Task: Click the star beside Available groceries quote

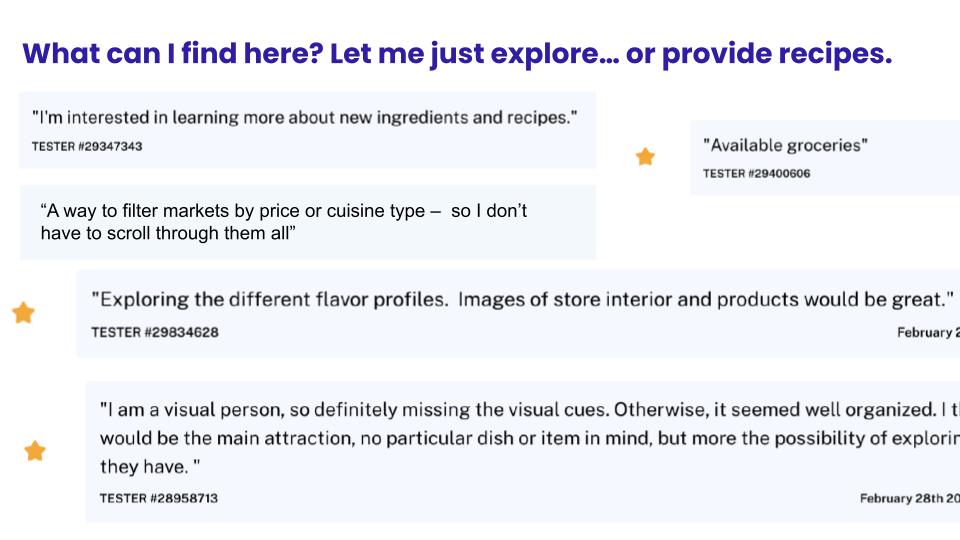Action: point(645,157)
